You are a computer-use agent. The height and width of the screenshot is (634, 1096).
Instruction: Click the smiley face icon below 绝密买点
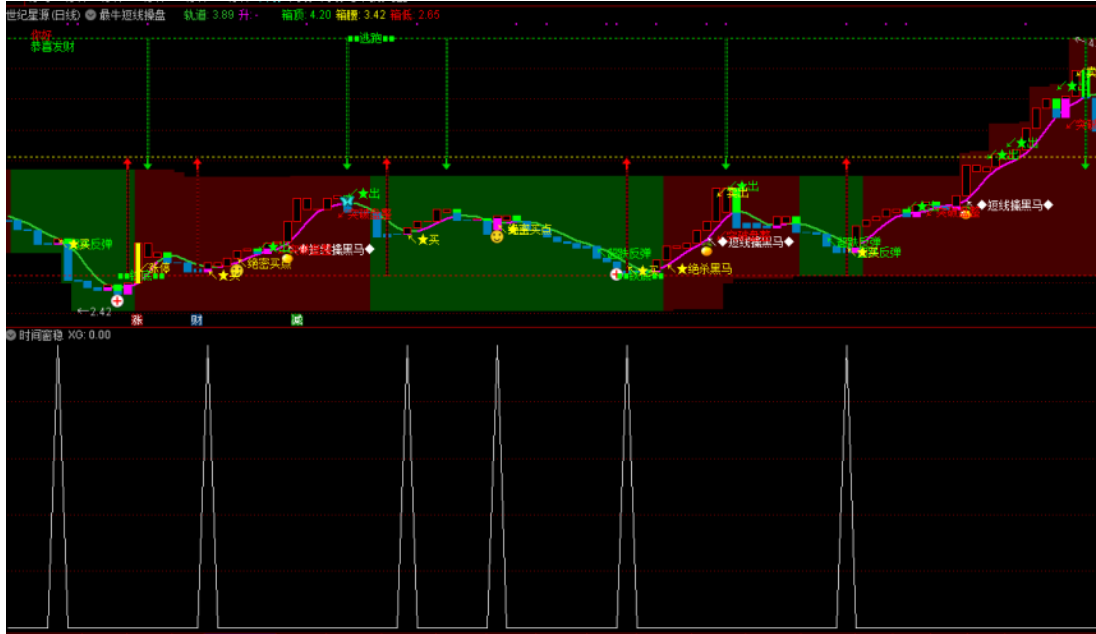(237, 271)
